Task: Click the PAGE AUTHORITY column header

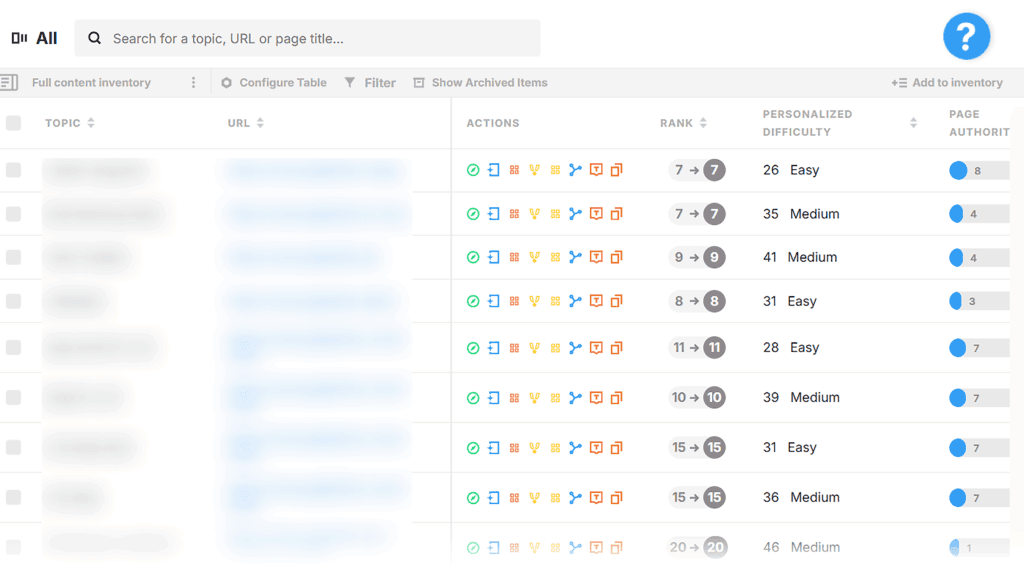Action: 979,123
